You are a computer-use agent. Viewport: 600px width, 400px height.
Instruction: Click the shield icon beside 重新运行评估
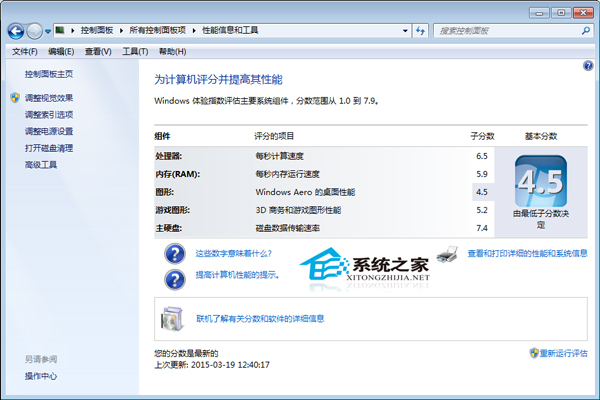coord(534,353)
